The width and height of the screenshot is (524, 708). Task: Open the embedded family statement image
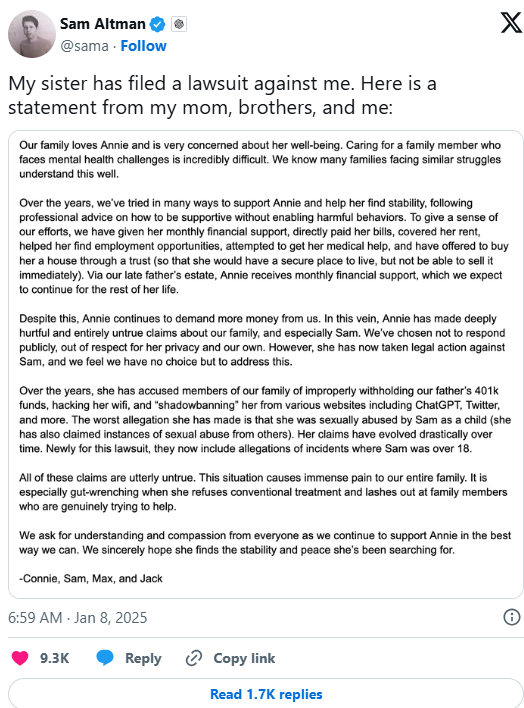[x=266, y=364]
